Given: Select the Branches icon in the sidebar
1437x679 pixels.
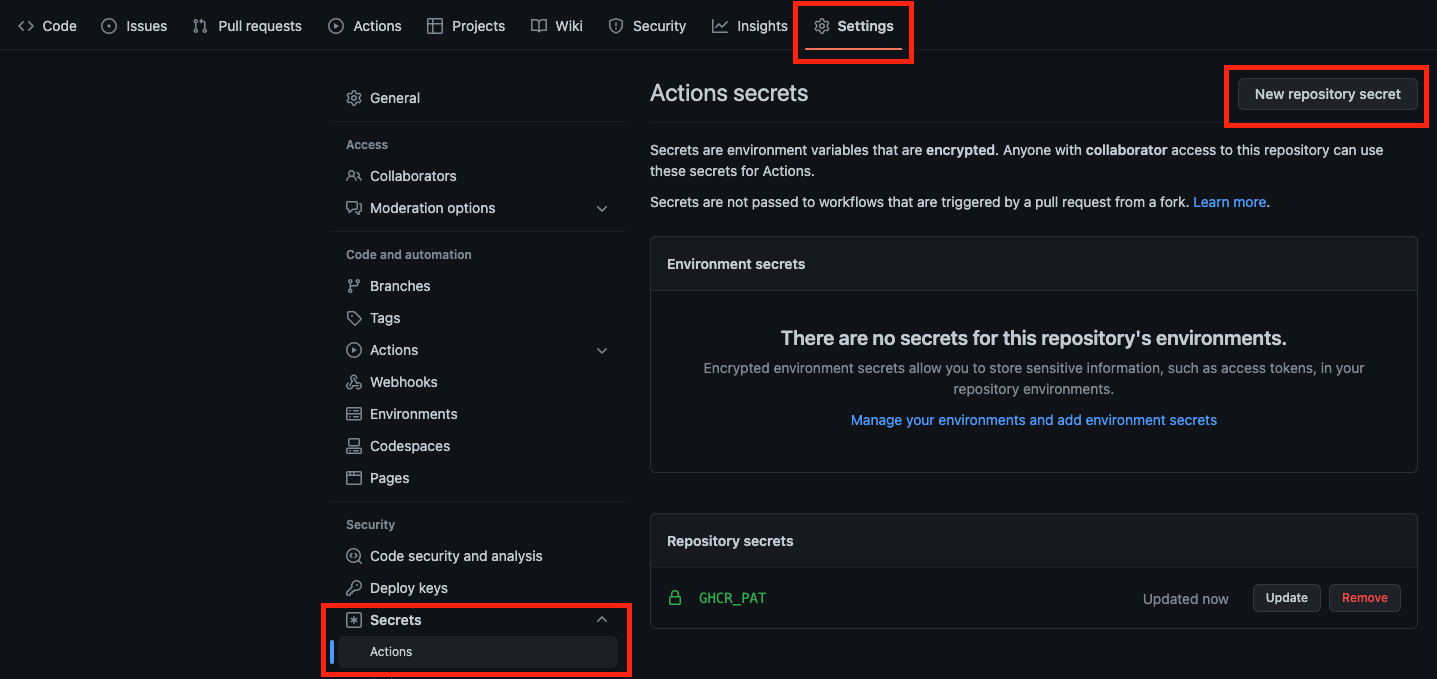Looking at the screenshot, I should click(354, 285).
